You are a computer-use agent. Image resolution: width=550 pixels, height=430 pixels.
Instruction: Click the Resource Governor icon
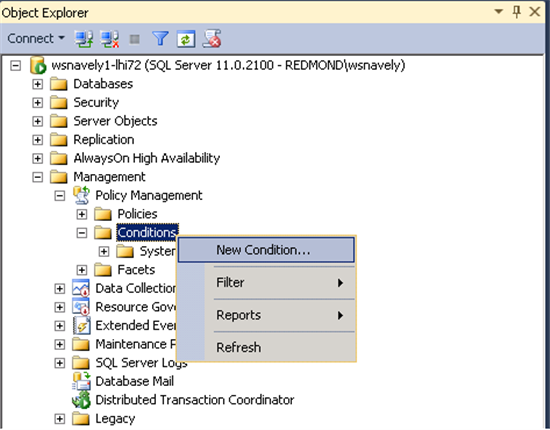click(x=81, y=307)
